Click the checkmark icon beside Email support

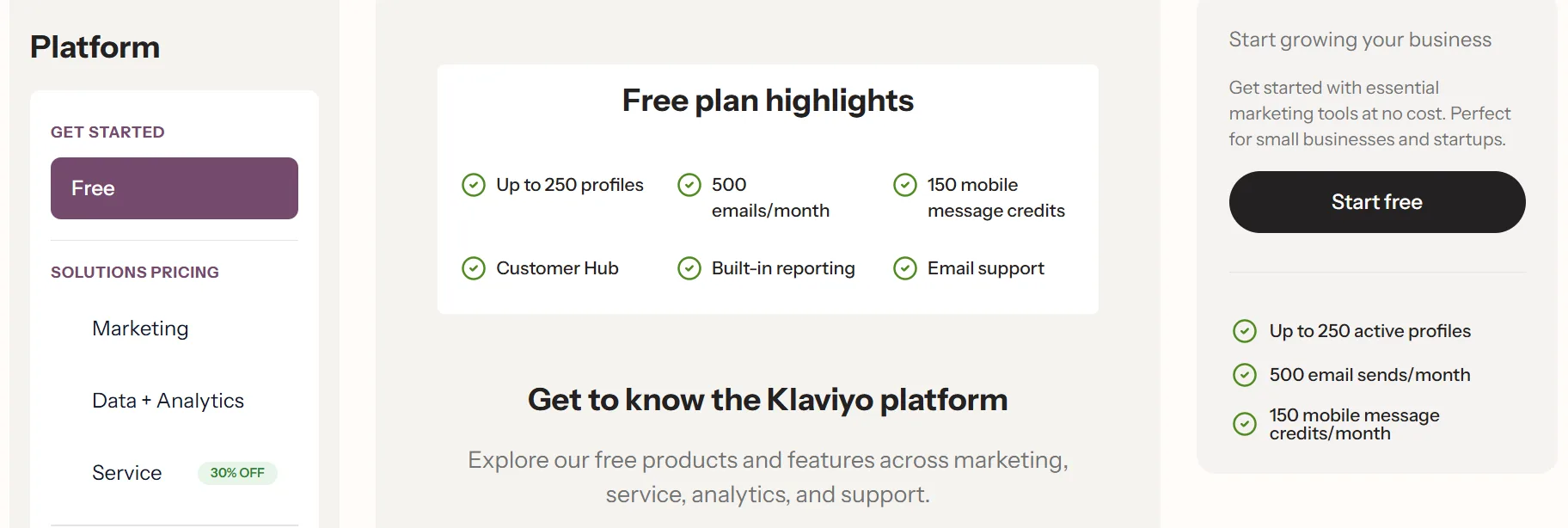tap(905, 268)
